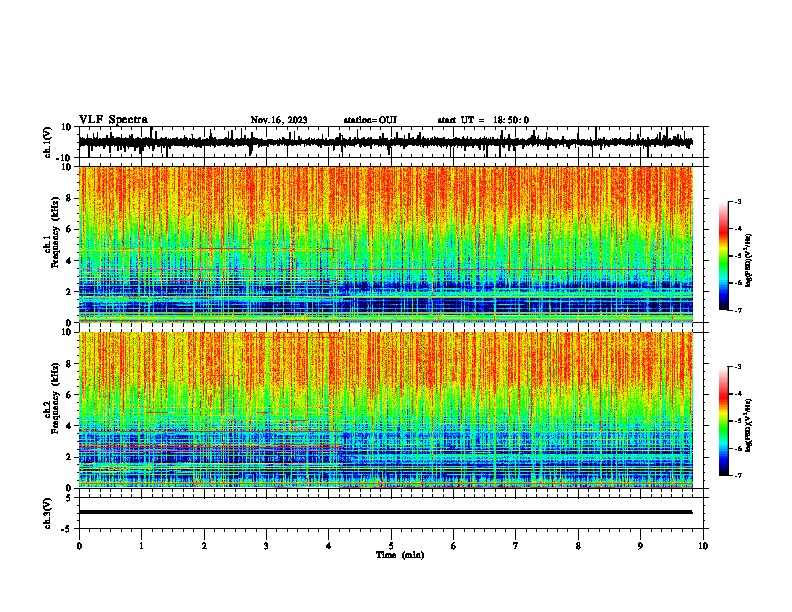Click the "4" tick on ch.2 frequency axis
Image resolution: width=792 pixels, height=612 pixels.
tap(69, 426)
